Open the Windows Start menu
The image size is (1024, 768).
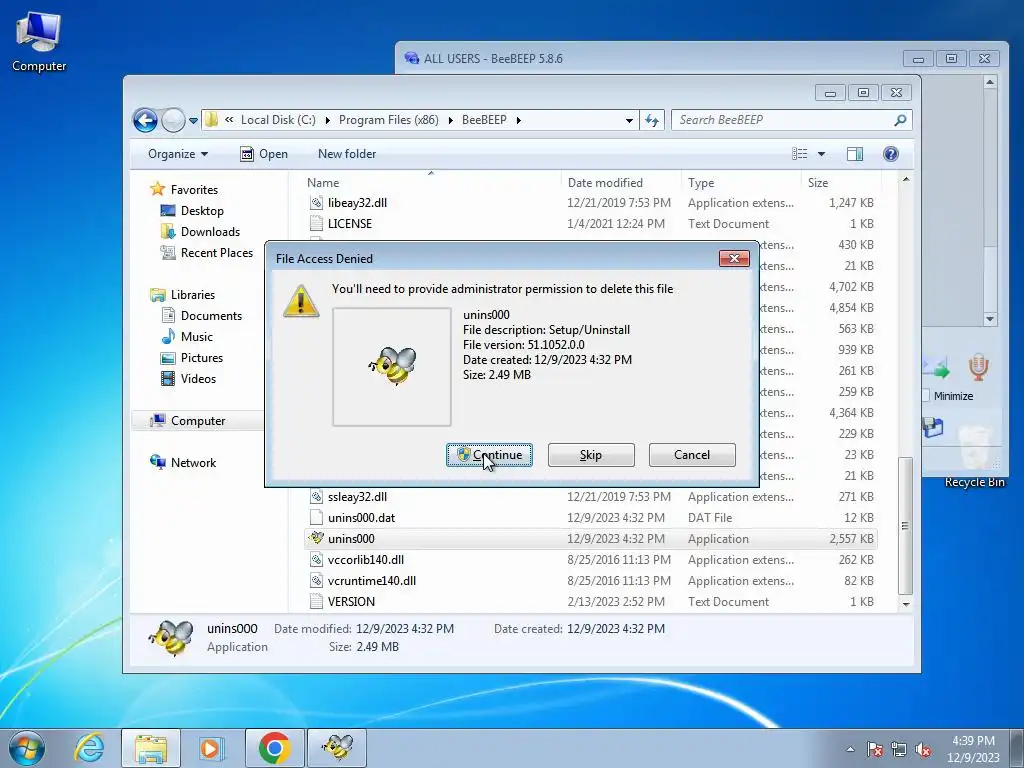coord(27,748)
